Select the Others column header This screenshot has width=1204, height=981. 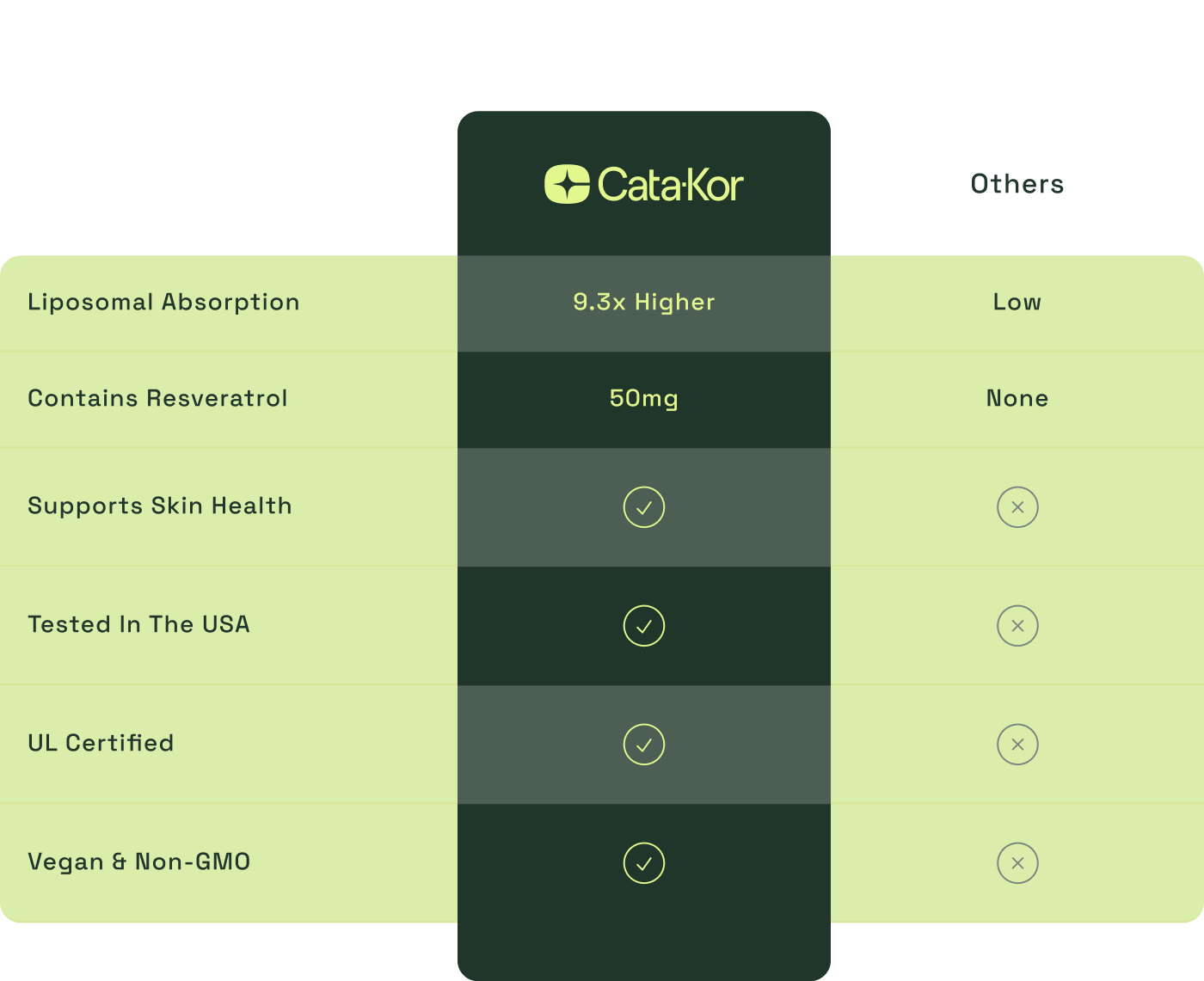[1017, 184]
